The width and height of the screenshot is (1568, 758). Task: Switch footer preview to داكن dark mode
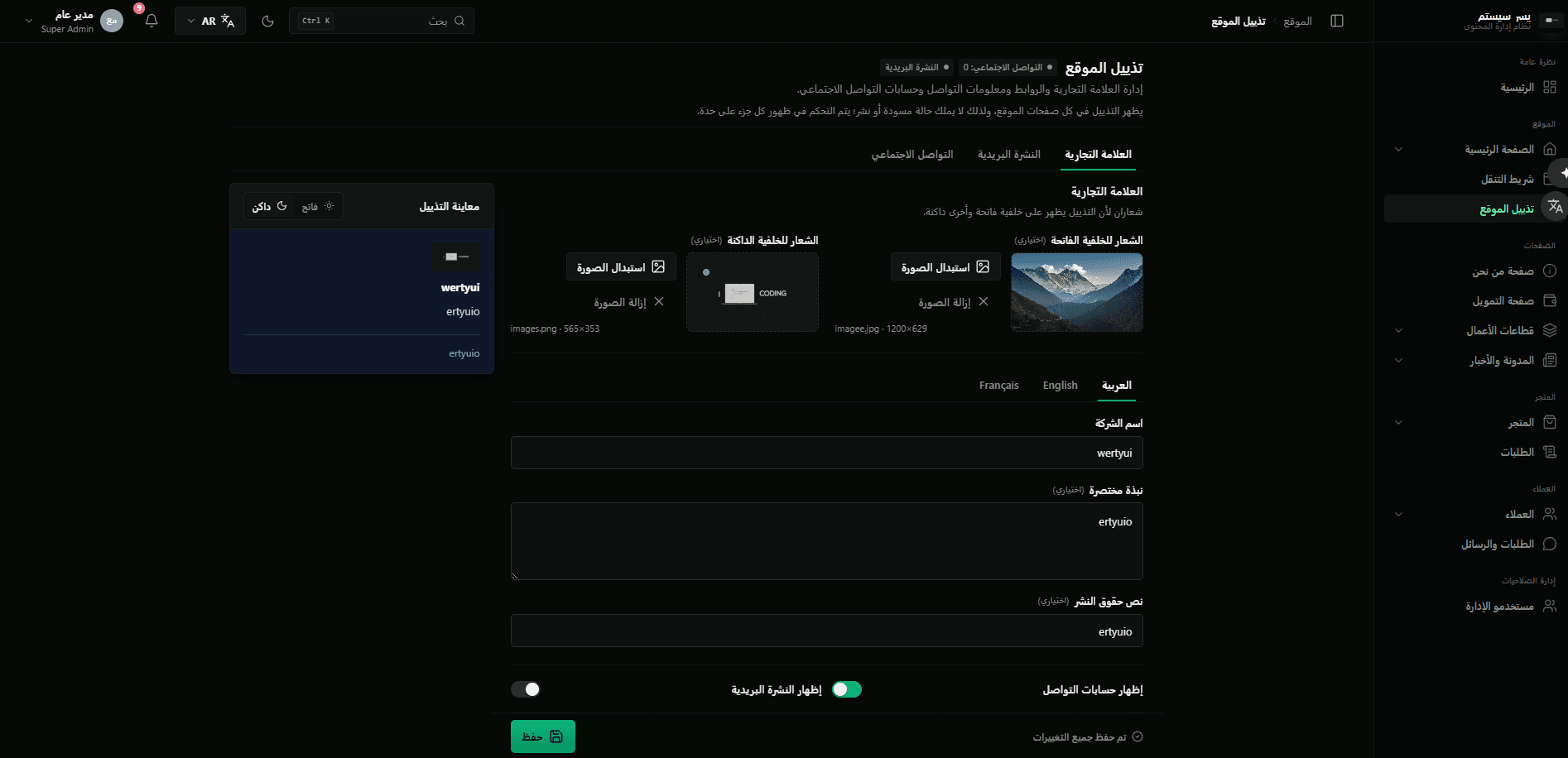click(270, 206)
